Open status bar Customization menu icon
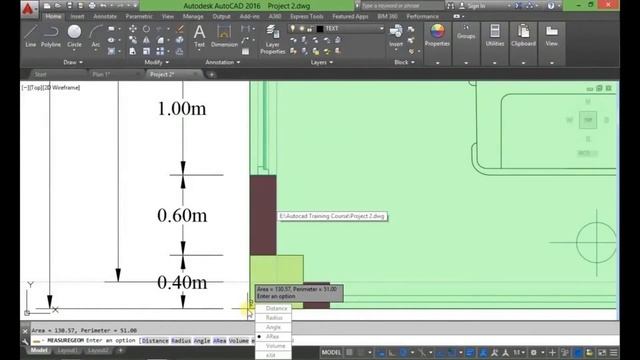 point(613,352)
